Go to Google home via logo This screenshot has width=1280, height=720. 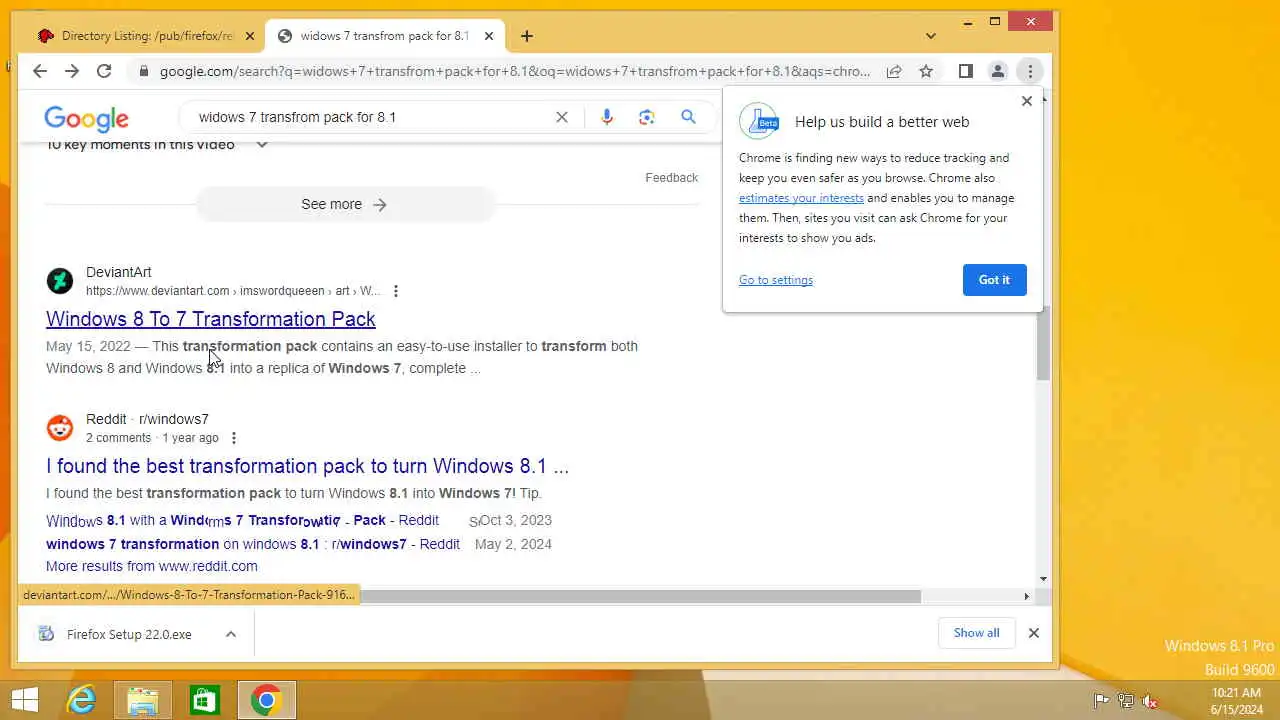[x=86, y=119]
